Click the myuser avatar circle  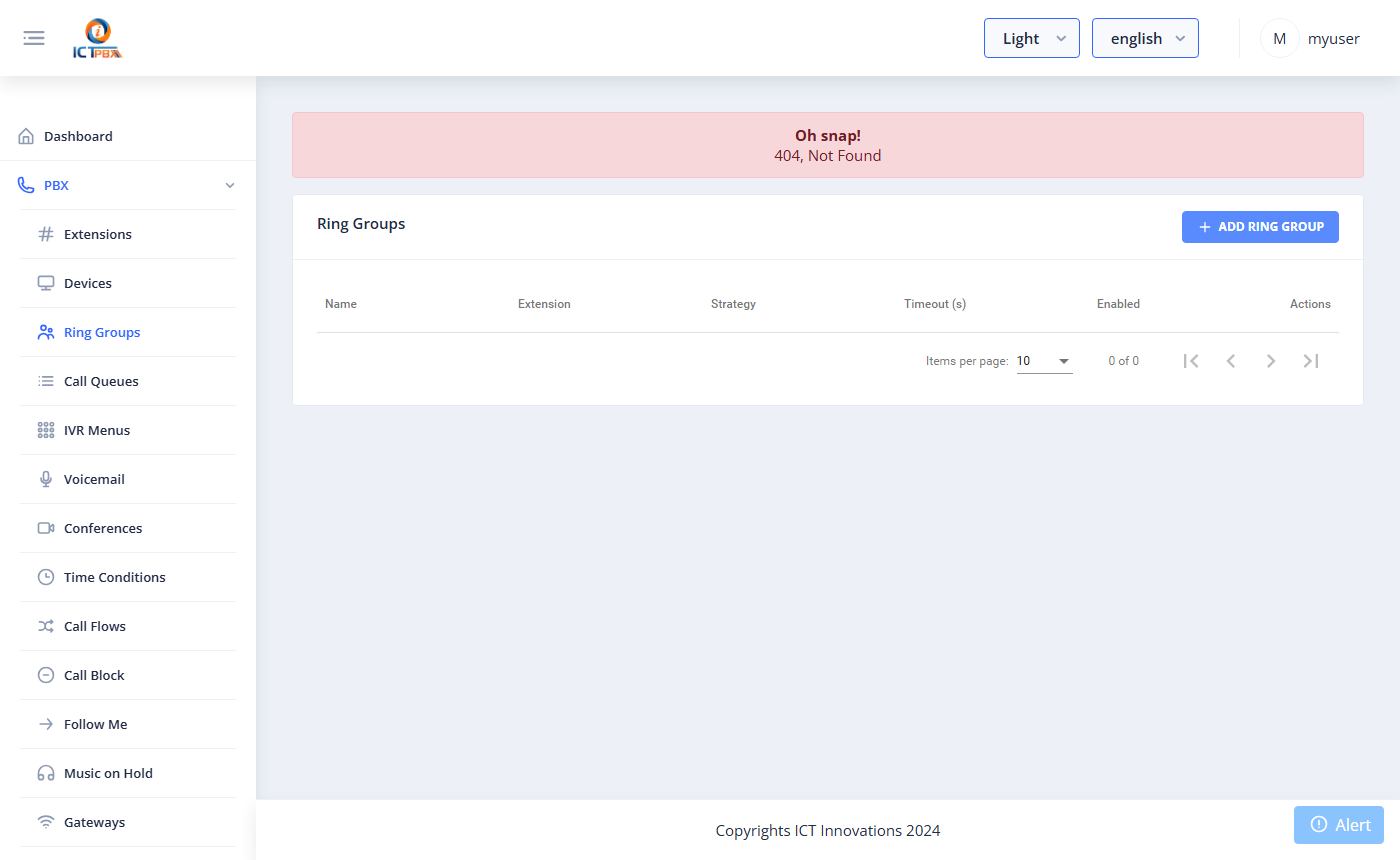click(x=1279, y=38)
